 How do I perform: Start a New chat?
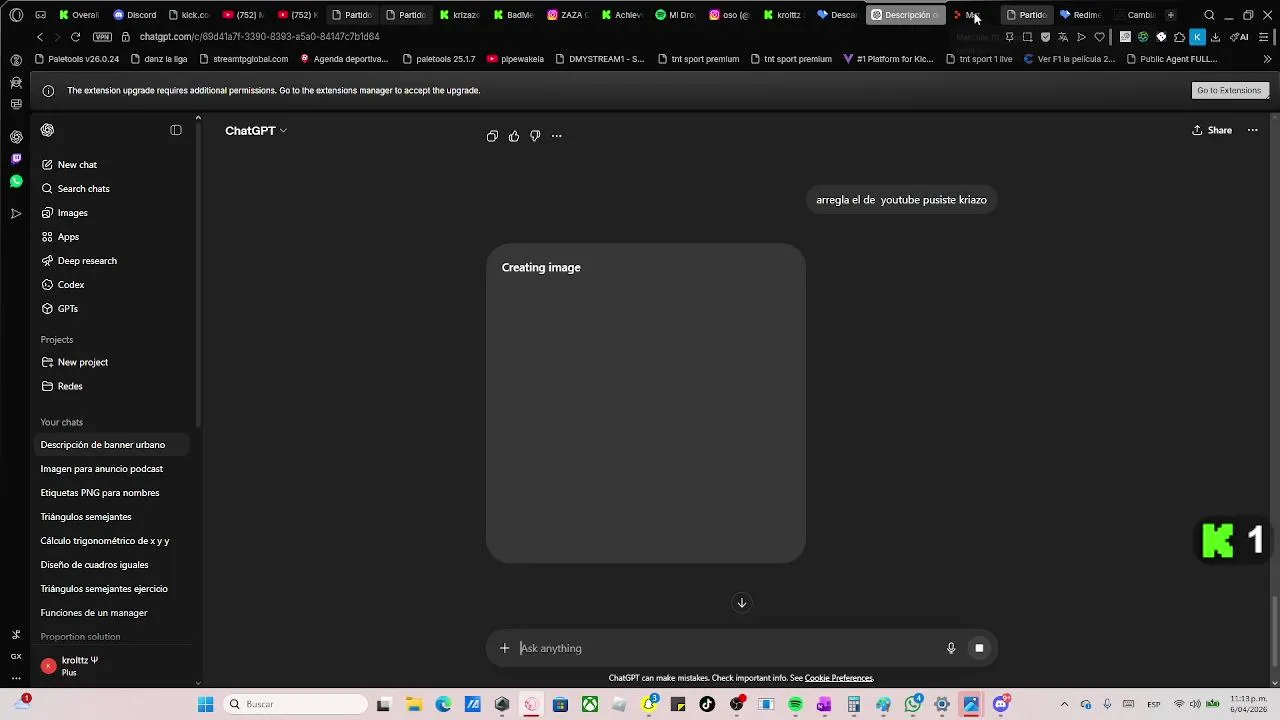(112, 165)
